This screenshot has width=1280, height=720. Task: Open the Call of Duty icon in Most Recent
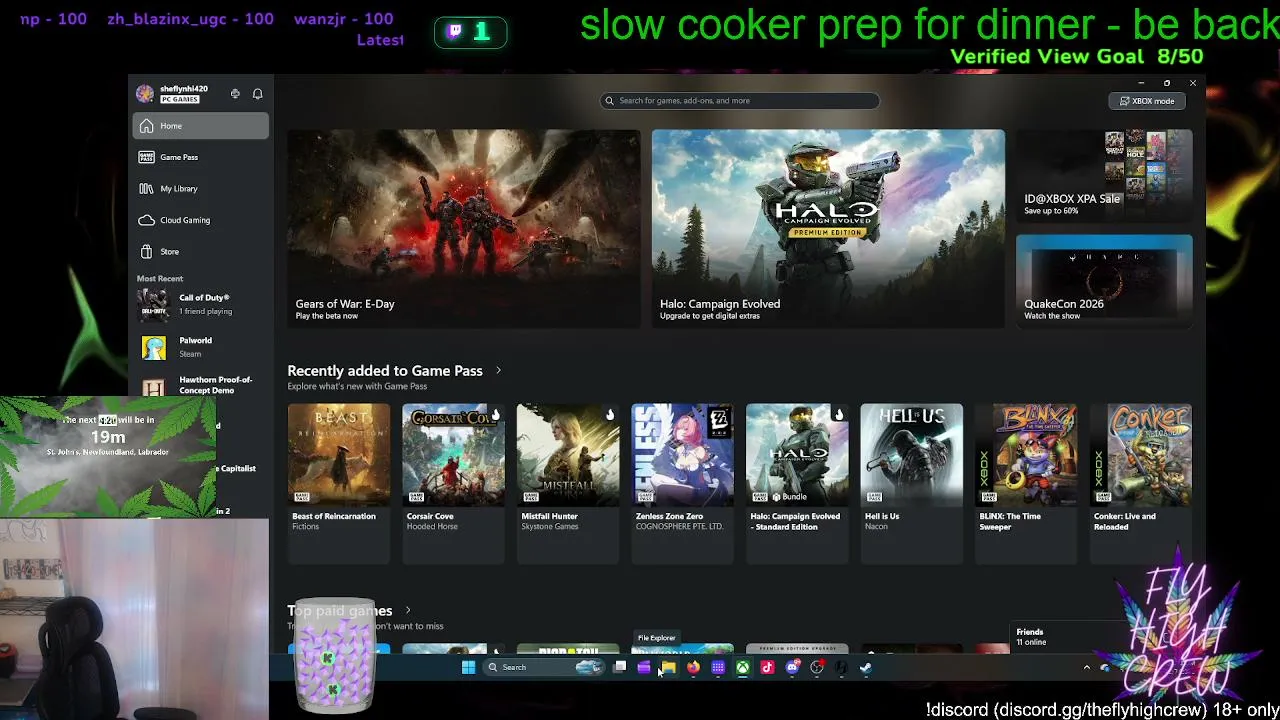coord(153,304)
